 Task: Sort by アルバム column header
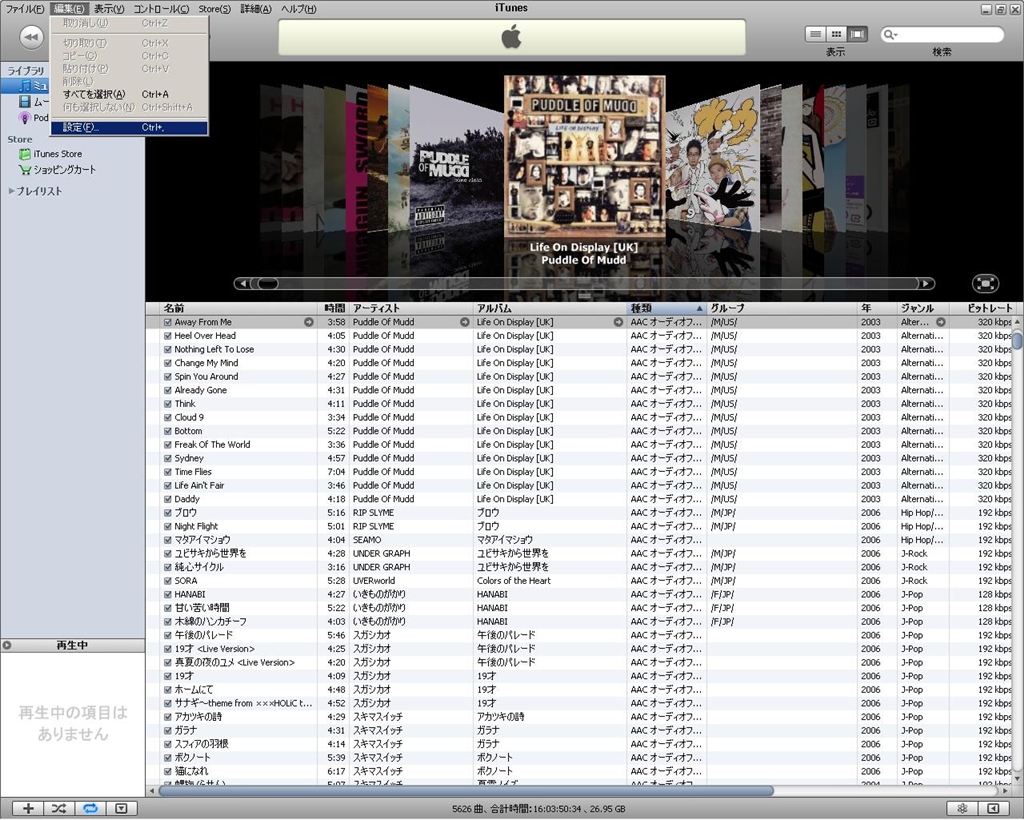550,308
